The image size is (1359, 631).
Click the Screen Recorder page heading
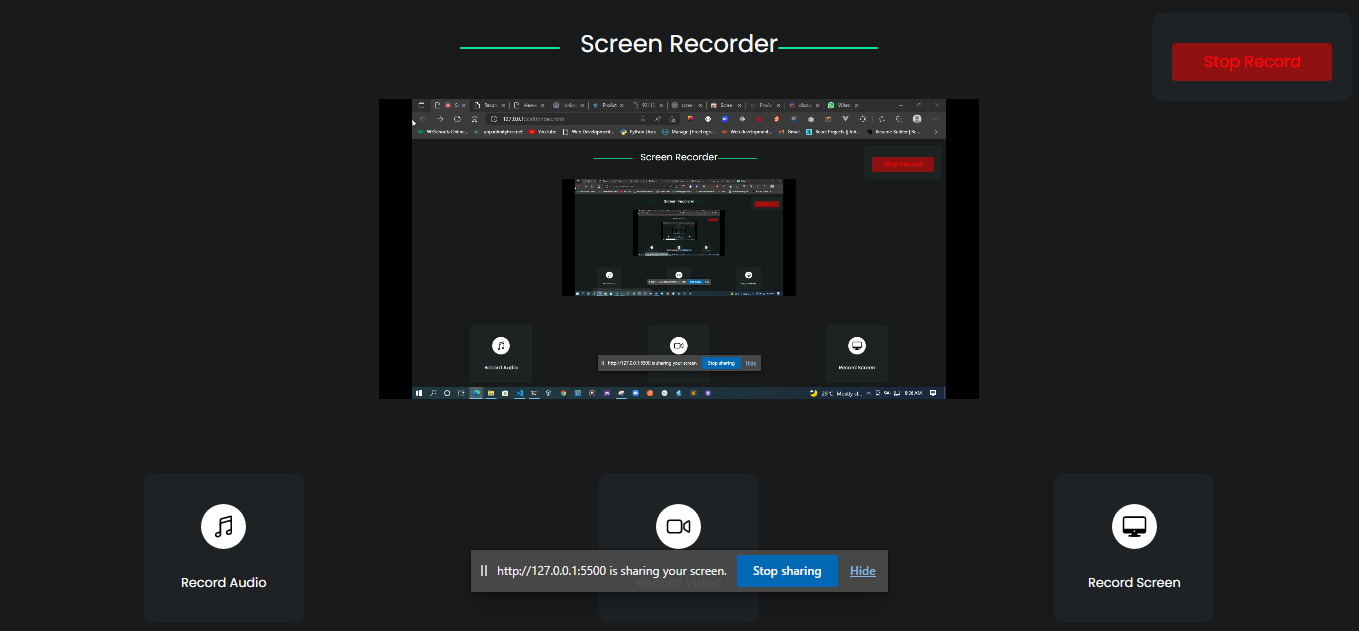[x=679, y=44]
